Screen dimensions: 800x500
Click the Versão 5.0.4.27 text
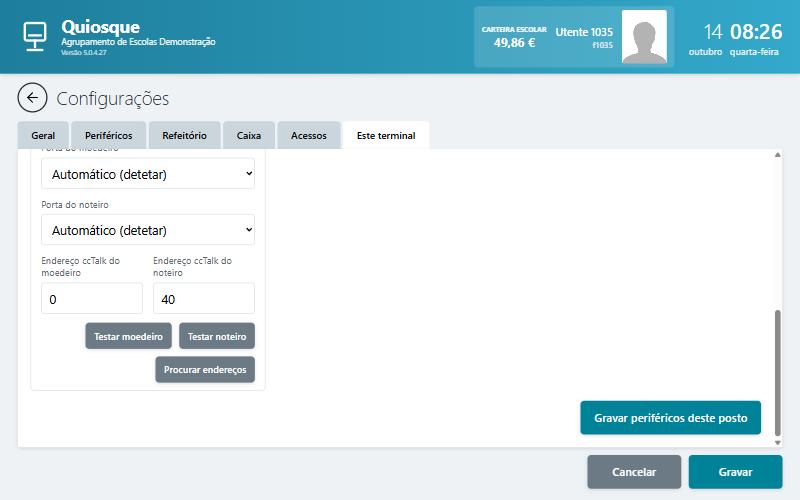click(84, 53)
